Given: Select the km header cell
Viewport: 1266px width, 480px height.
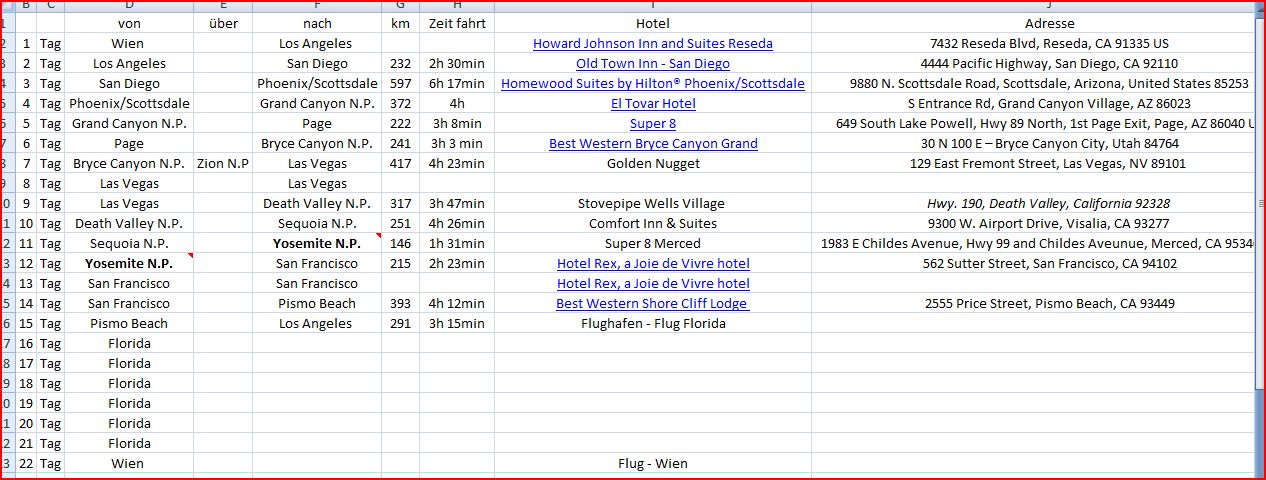Looking at the screenshot, I should click(400, 23).
